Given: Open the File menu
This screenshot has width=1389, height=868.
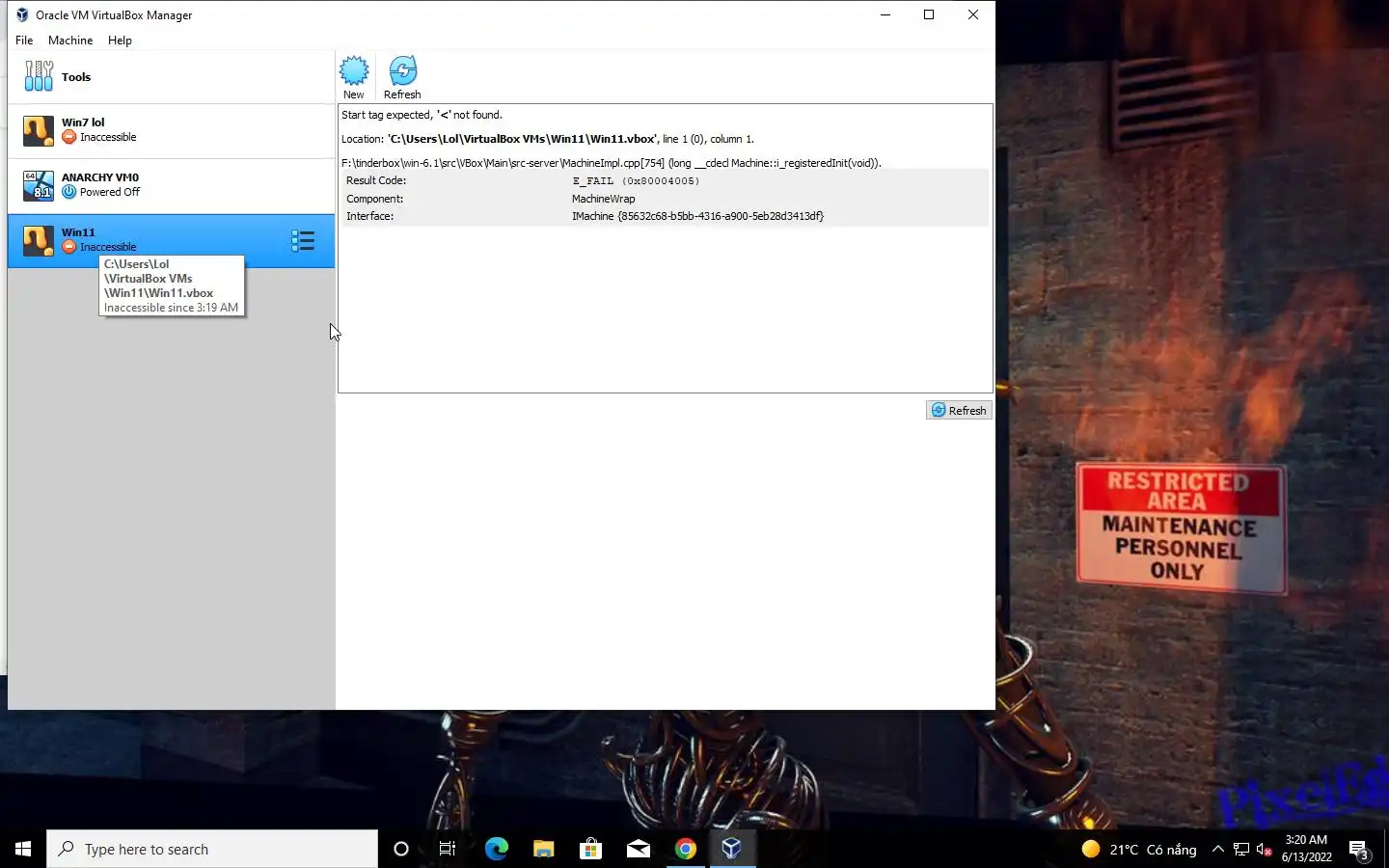Looking at the screenshot, I should pos(24,41).
